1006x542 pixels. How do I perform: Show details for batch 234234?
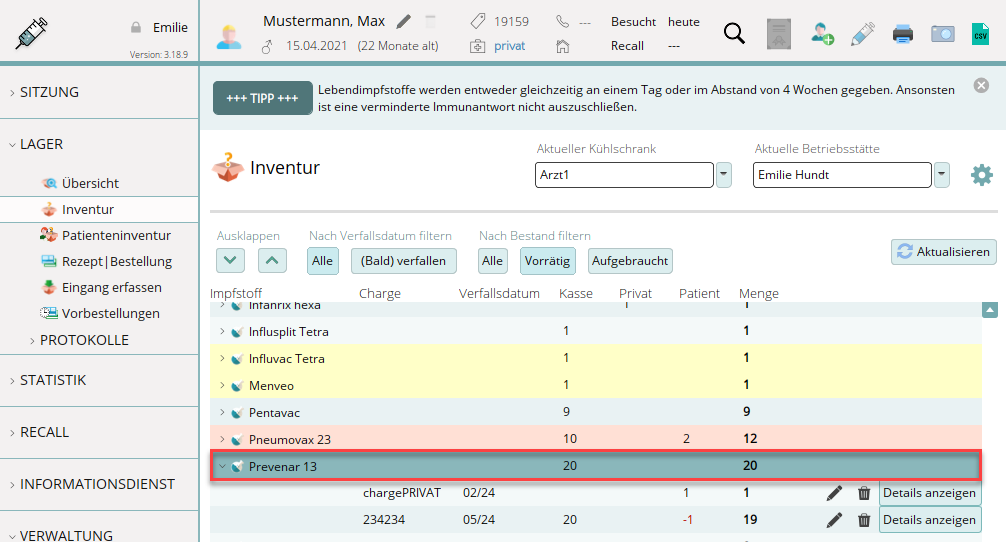pos(929,520)
